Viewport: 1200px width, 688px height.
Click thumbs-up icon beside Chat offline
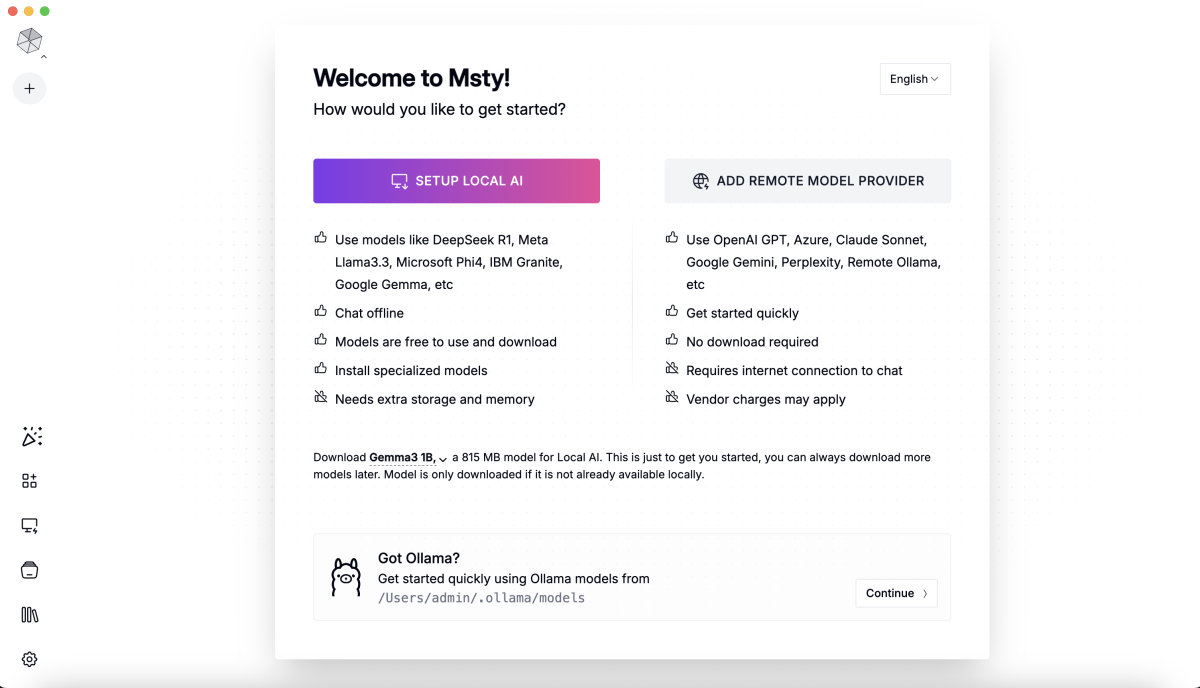[x=321, y=312]
